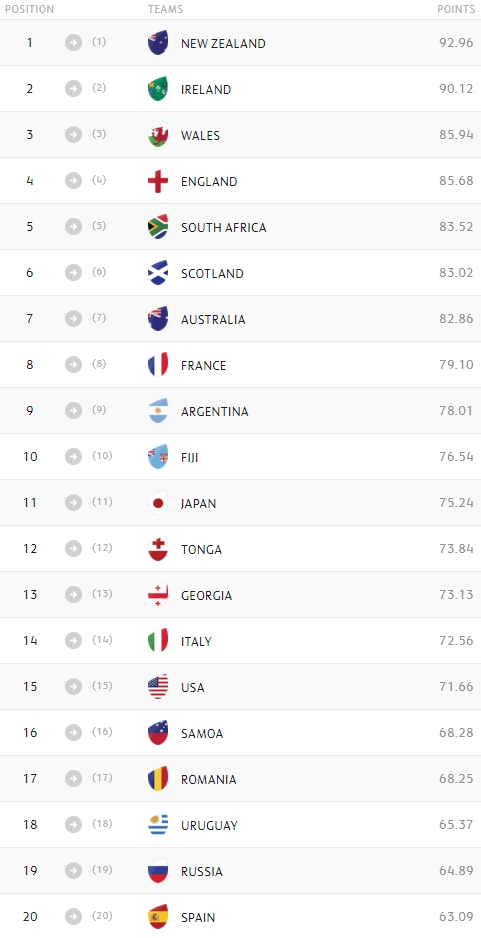Click the Argentina flag icon
481x938 pixels.
tap(158, 411)
